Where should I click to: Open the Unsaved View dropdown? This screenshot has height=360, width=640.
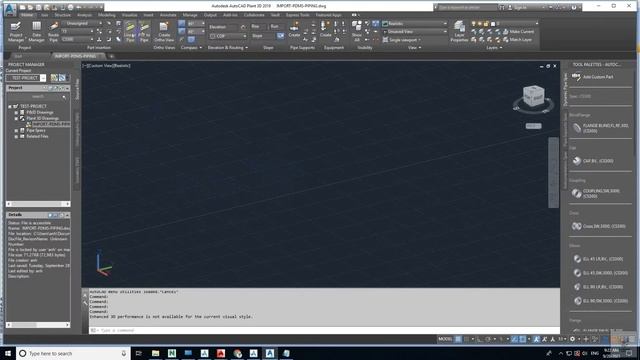point(414,31)
